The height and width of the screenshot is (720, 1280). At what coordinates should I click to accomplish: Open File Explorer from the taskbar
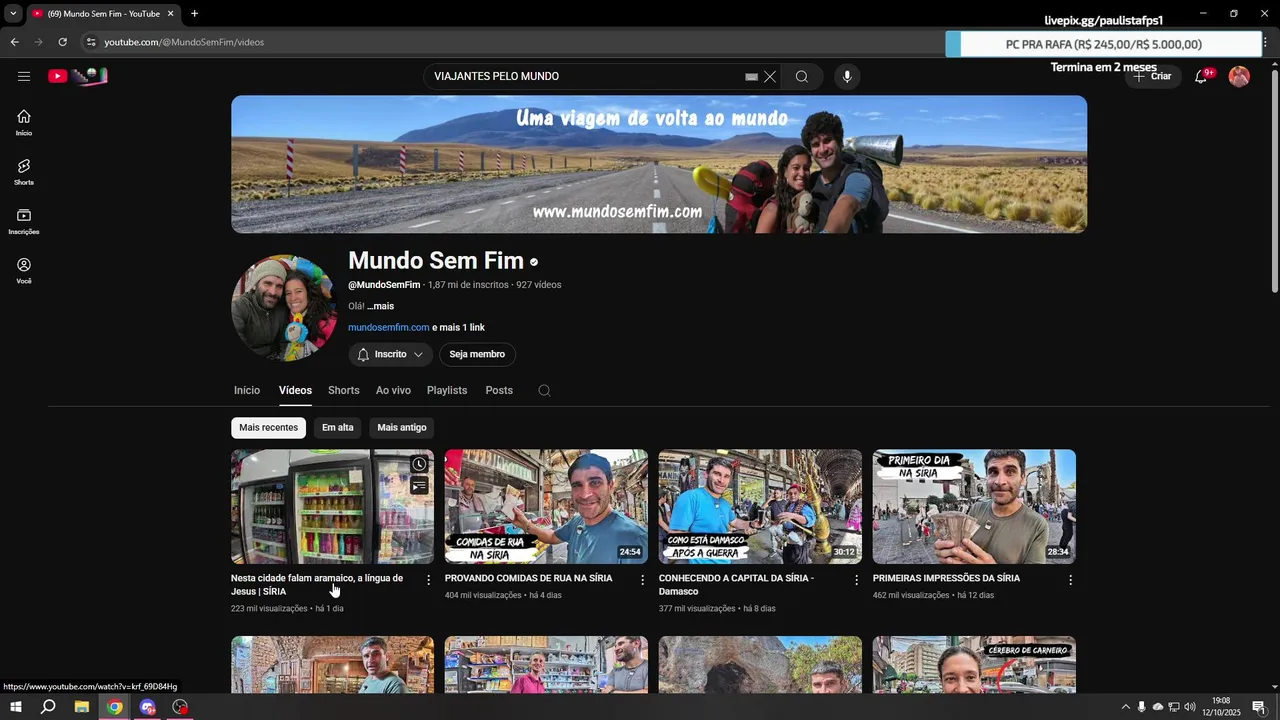[82, 707]
